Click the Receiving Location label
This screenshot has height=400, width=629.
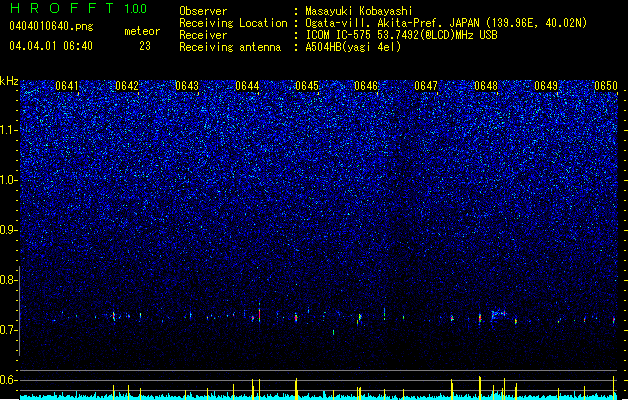[x=233, y=23]
